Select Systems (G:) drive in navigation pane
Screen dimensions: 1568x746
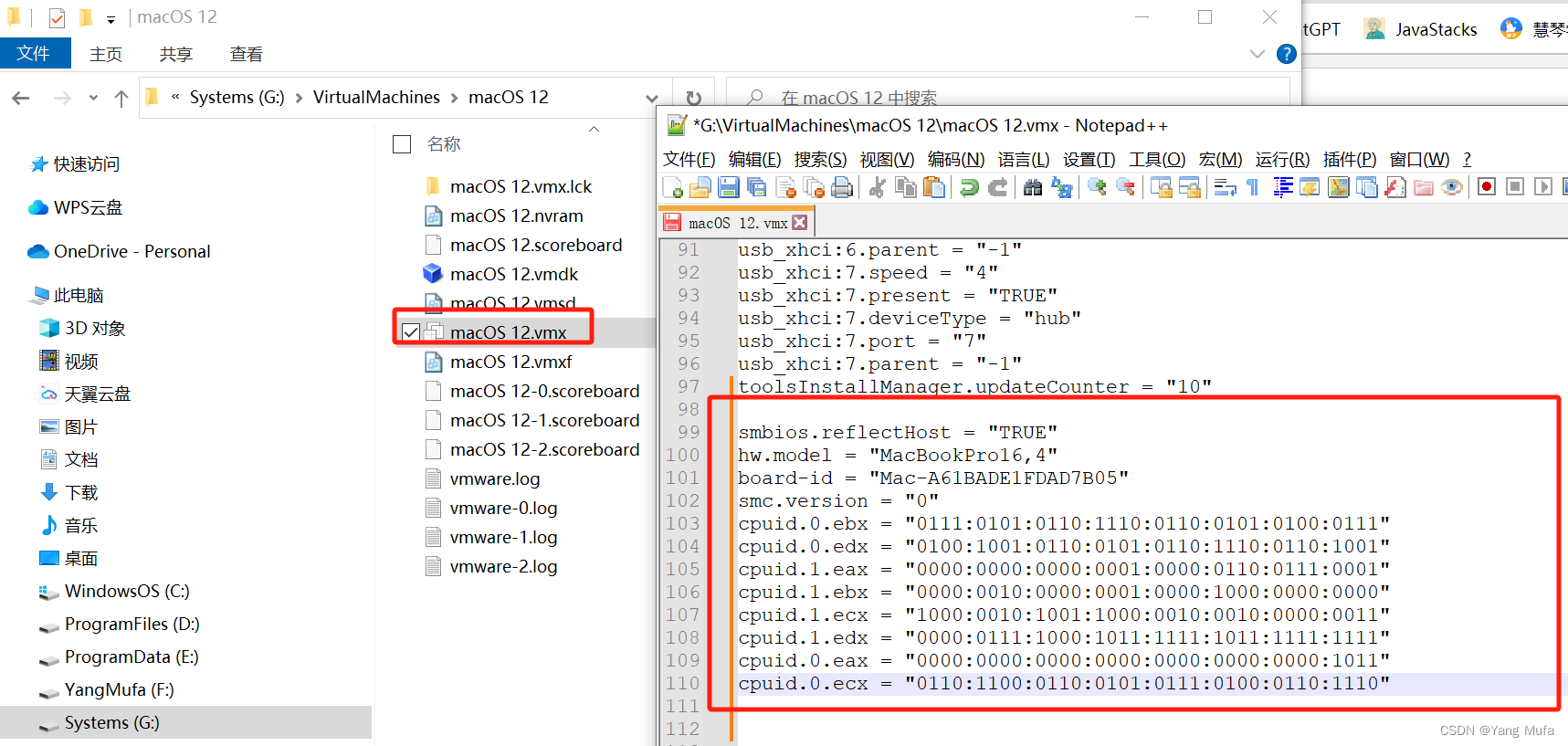(x=100, y=723)
